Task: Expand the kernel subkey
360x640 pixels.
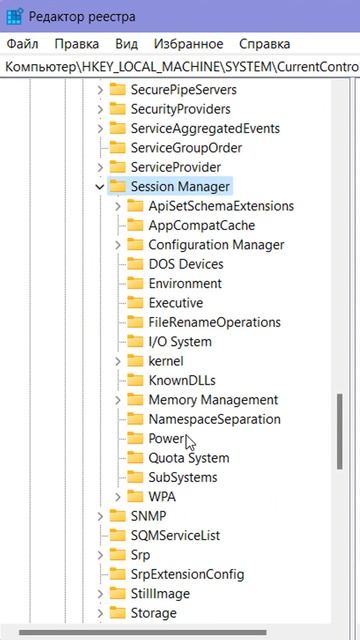Action: tap(118, 361)
